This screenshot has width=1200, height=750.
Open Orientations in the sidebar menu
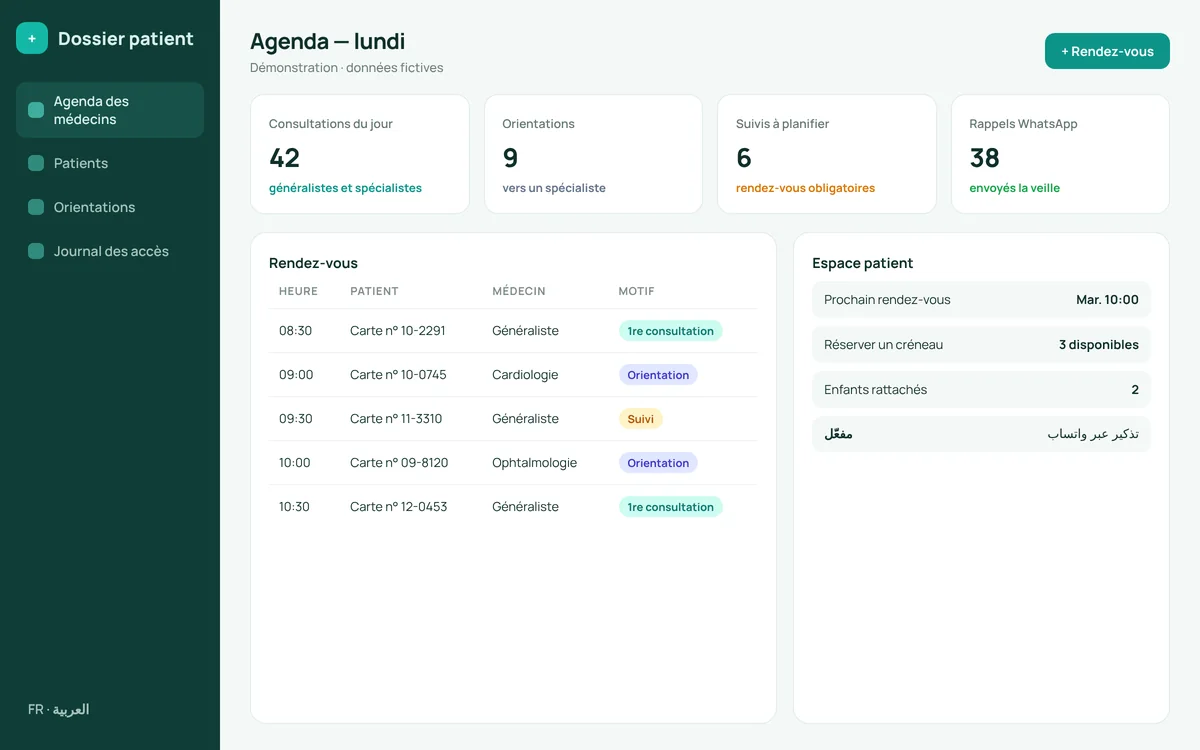point(110,207)
